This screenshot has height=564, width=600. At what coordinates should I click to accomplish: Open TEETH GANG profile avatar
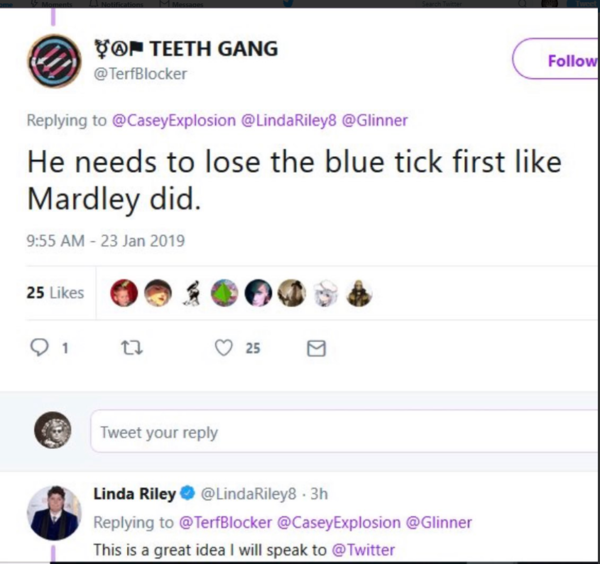54,60
